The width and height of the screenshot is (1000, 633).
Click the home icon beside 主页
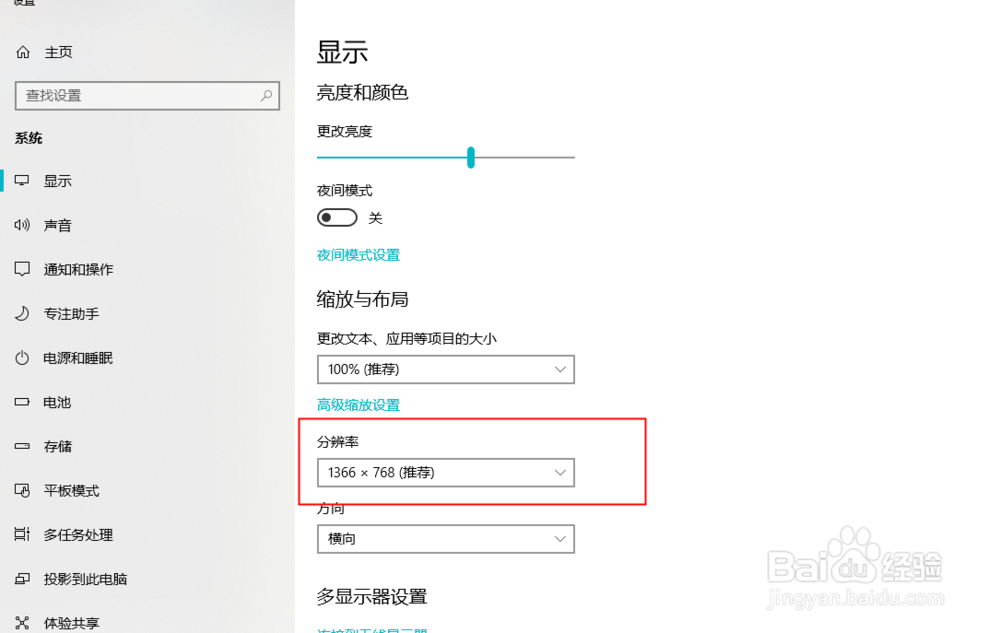(x=23, y=52)
